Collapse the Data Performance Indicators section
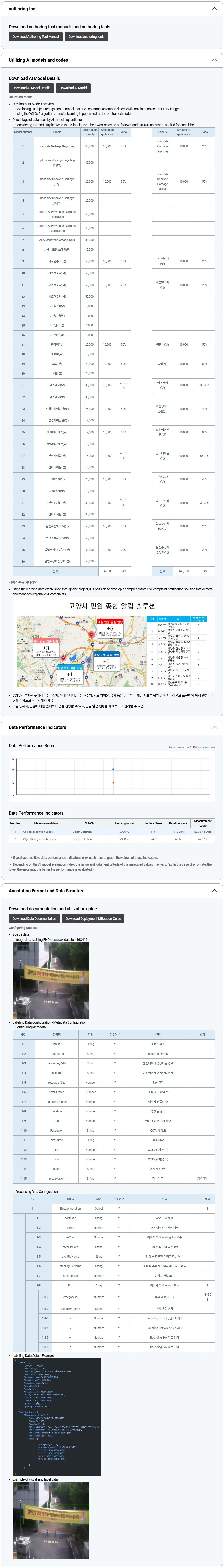Image resolution: width=224 pixels, height=1568 pixels. point(214,727)
